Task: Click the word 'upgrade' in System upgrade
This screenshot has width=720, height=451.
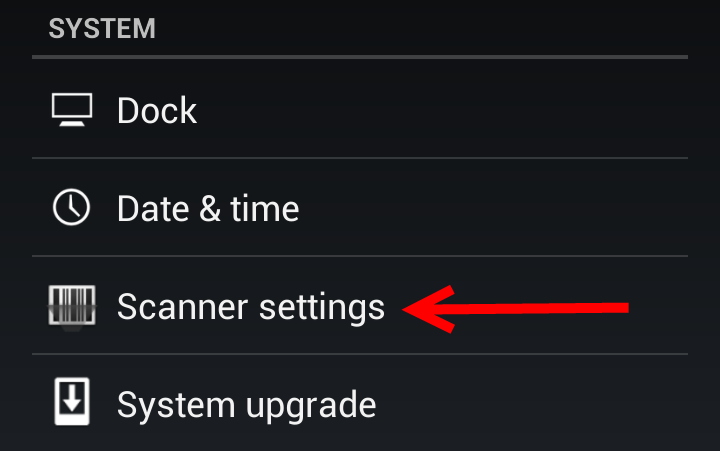Action: pos(311,406)
